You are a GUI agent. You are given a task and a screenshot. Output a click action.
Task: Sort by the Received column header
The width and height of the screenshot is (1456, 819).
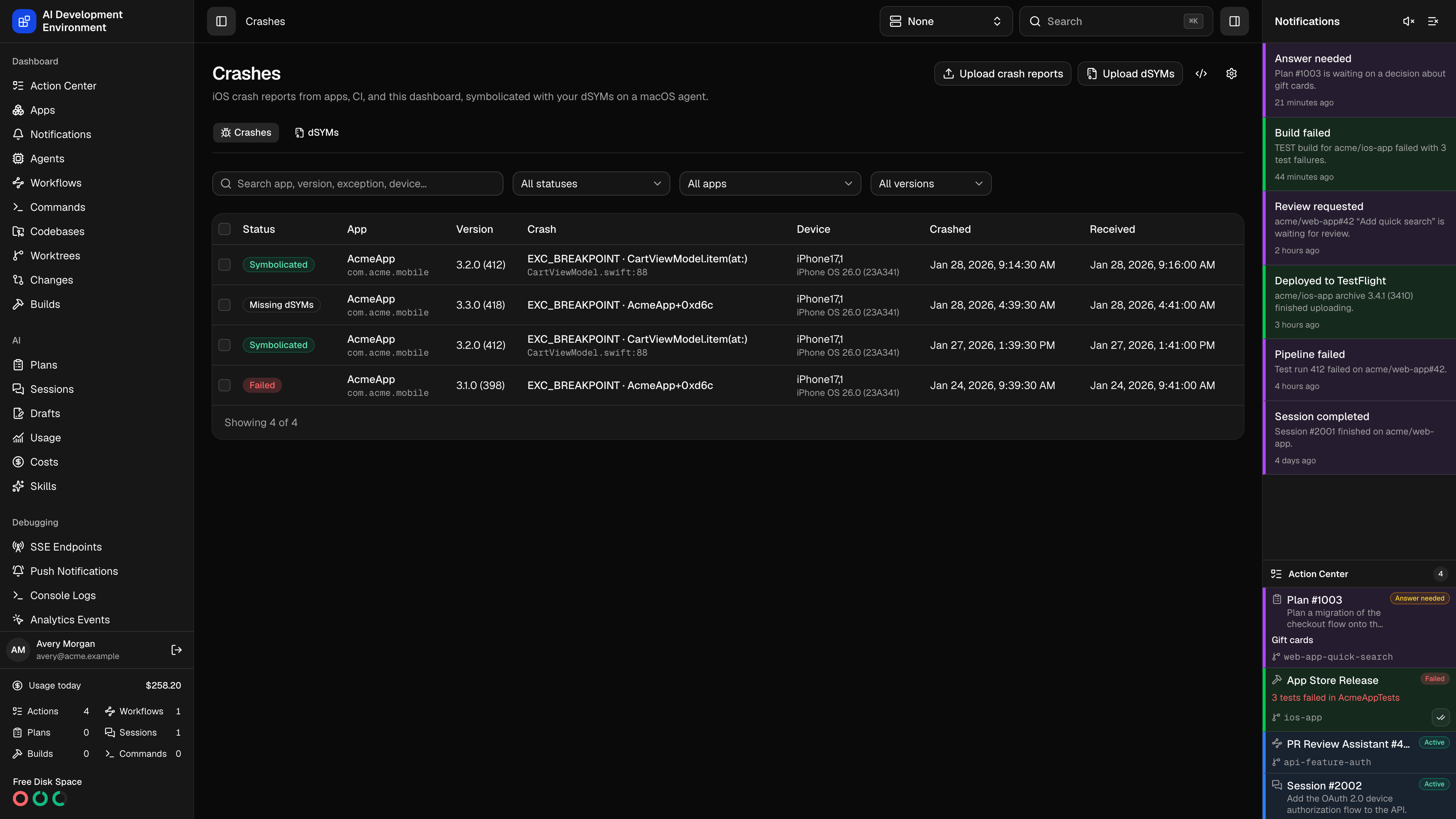(1112, 229)
